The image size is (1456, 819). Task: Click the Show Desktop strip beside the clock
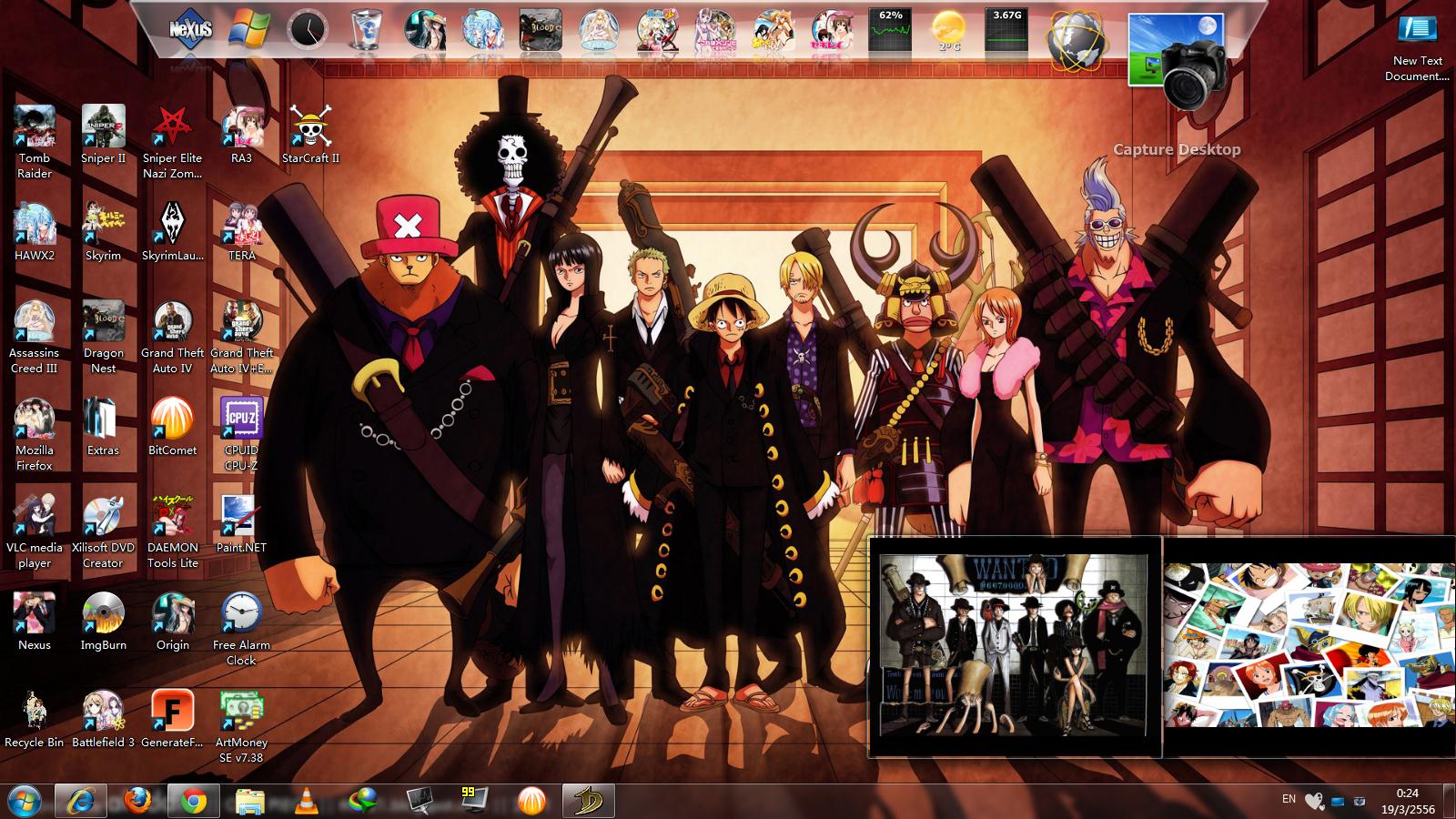pyautogui.click(x=1450, y=801)
